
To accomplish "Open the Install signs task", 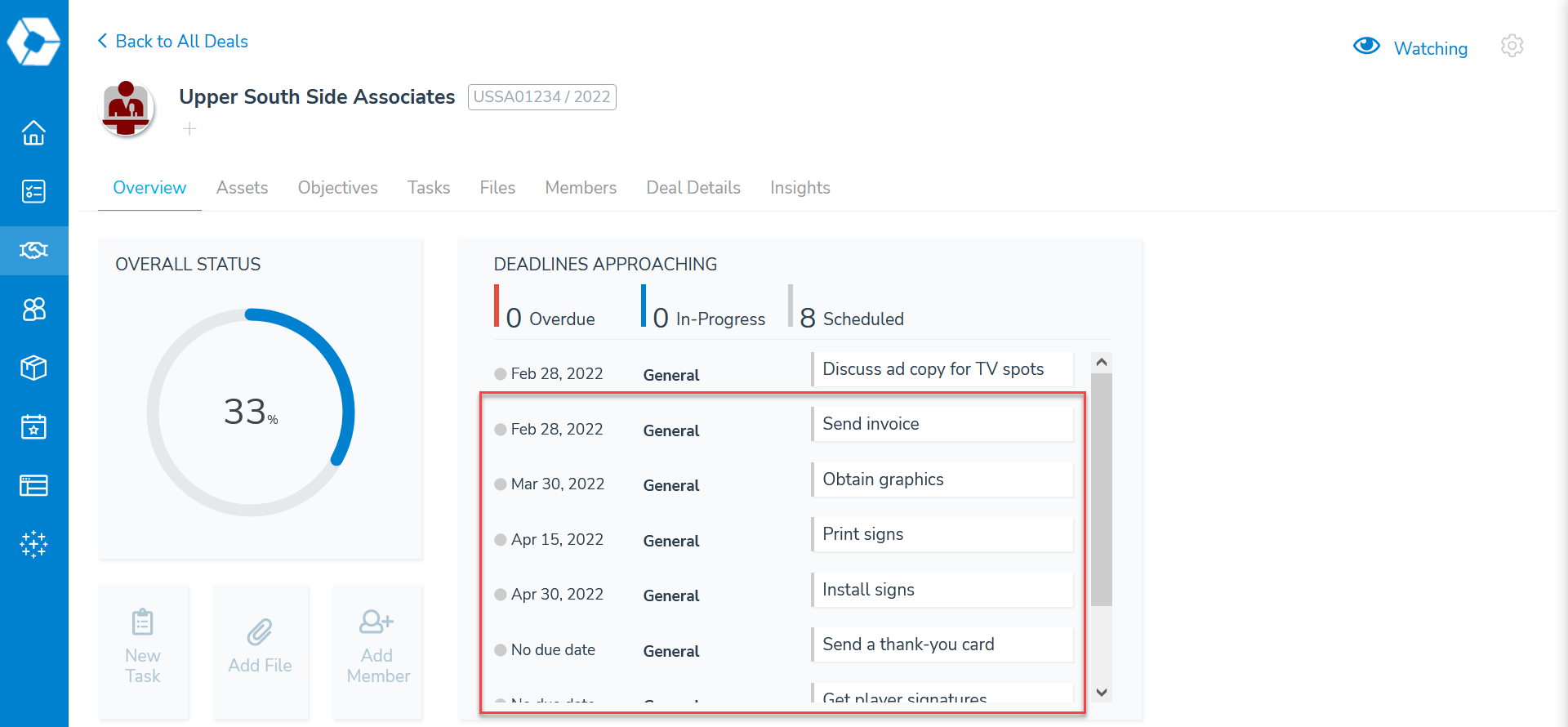I will (x=942, y=590).
